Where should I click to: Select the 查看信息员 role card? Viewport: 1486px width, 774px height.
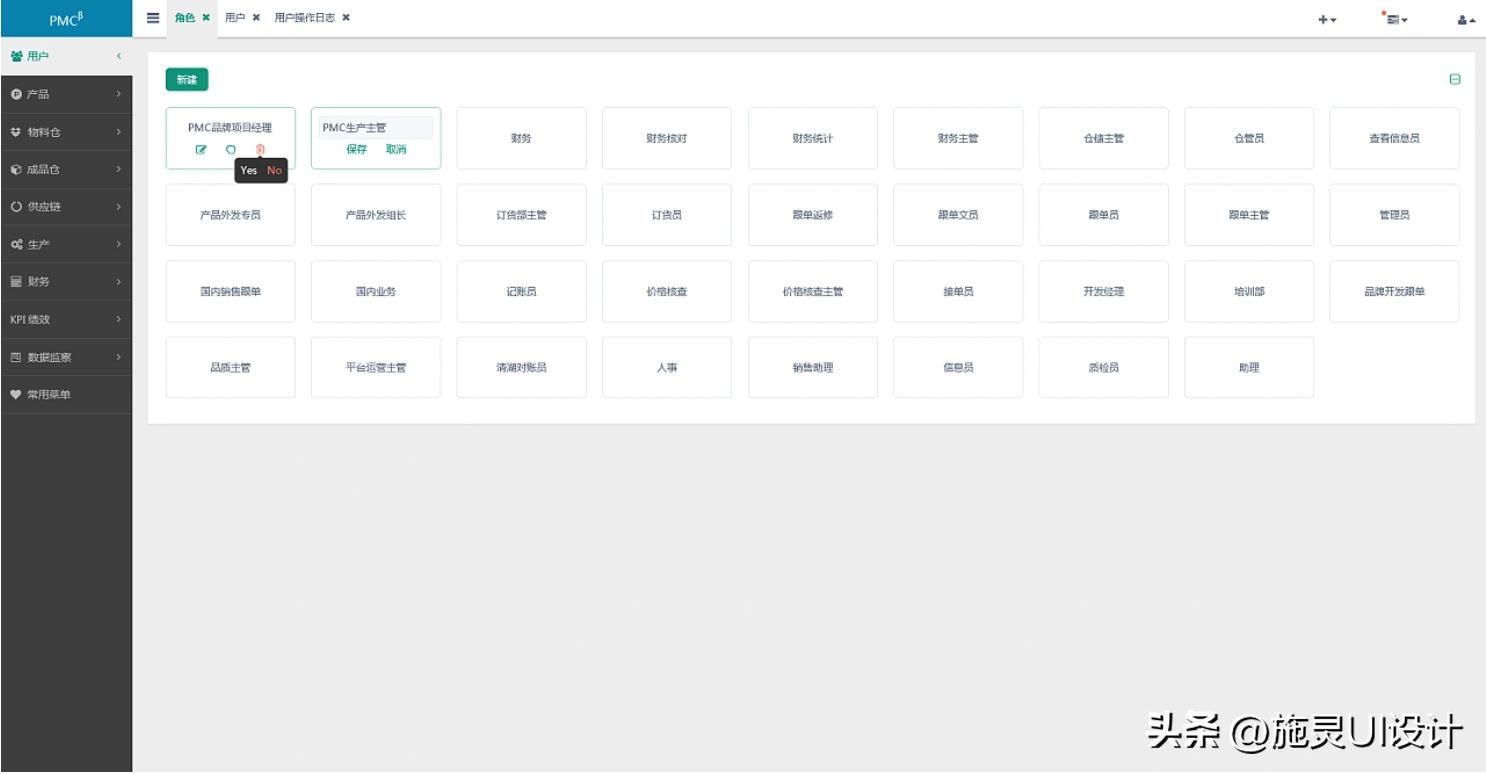[1394, 138]
